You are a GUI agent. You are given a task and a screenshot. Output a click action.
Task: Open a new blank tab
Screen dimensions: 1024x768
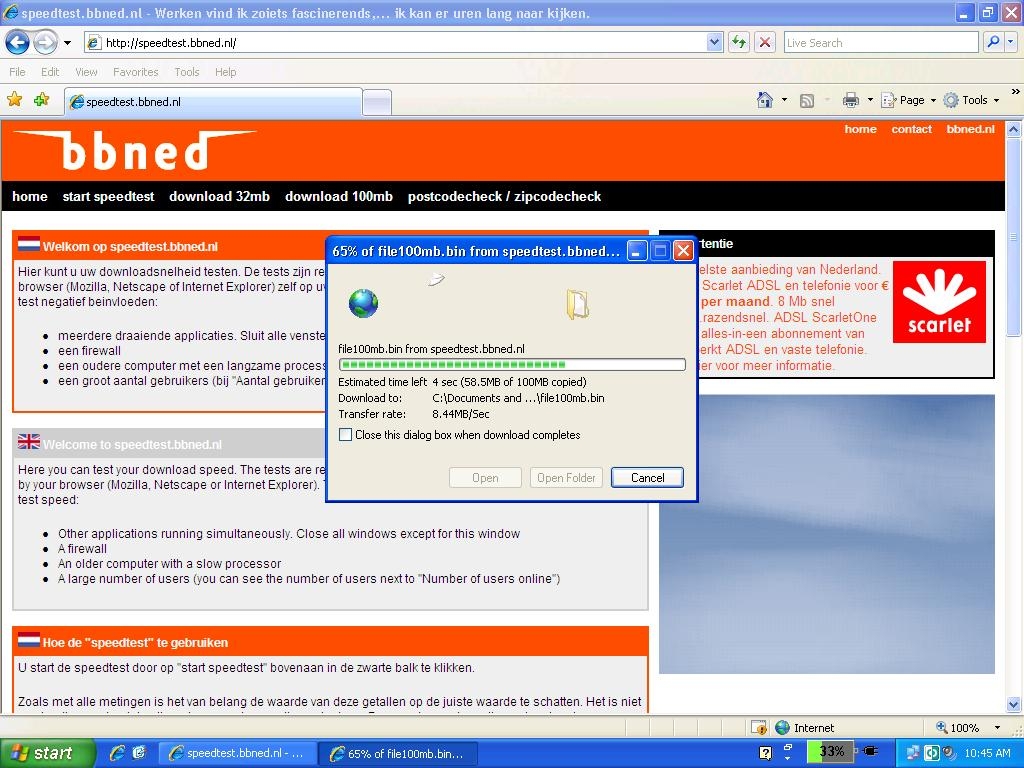pyautogui.click(x=377, y=103)
